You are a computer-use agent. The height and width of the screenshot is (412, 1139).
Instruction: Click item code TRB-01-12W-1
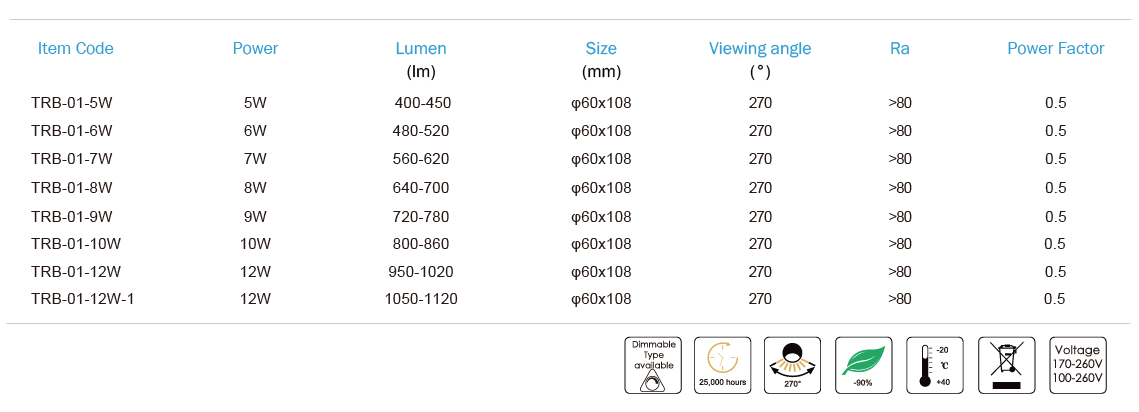(x=83, y=299)
